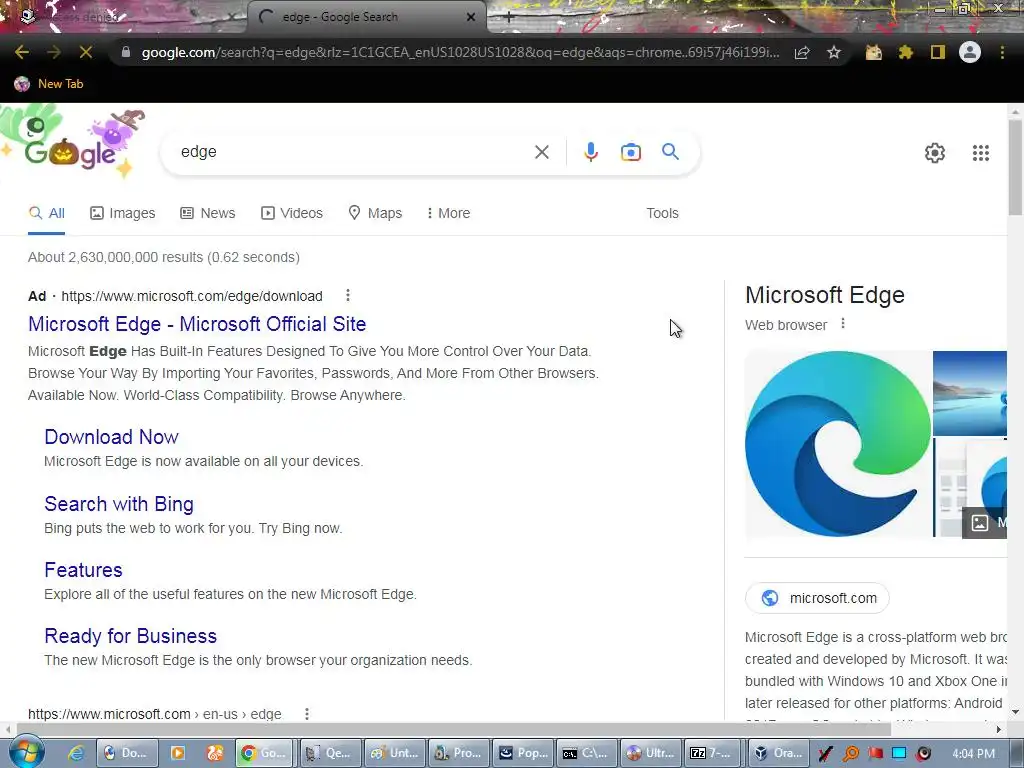
Task: Click the horizontal scrollbar thumb
Action: (x=455, y=729)
